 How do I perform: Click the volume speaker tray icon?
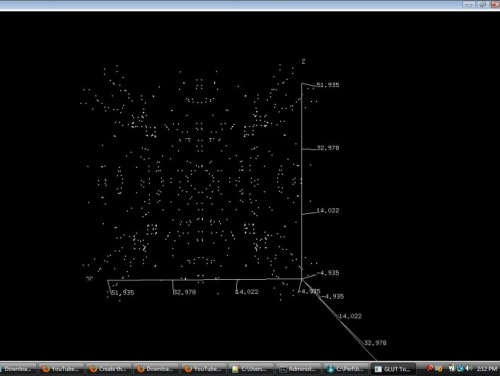pos(469,368)
